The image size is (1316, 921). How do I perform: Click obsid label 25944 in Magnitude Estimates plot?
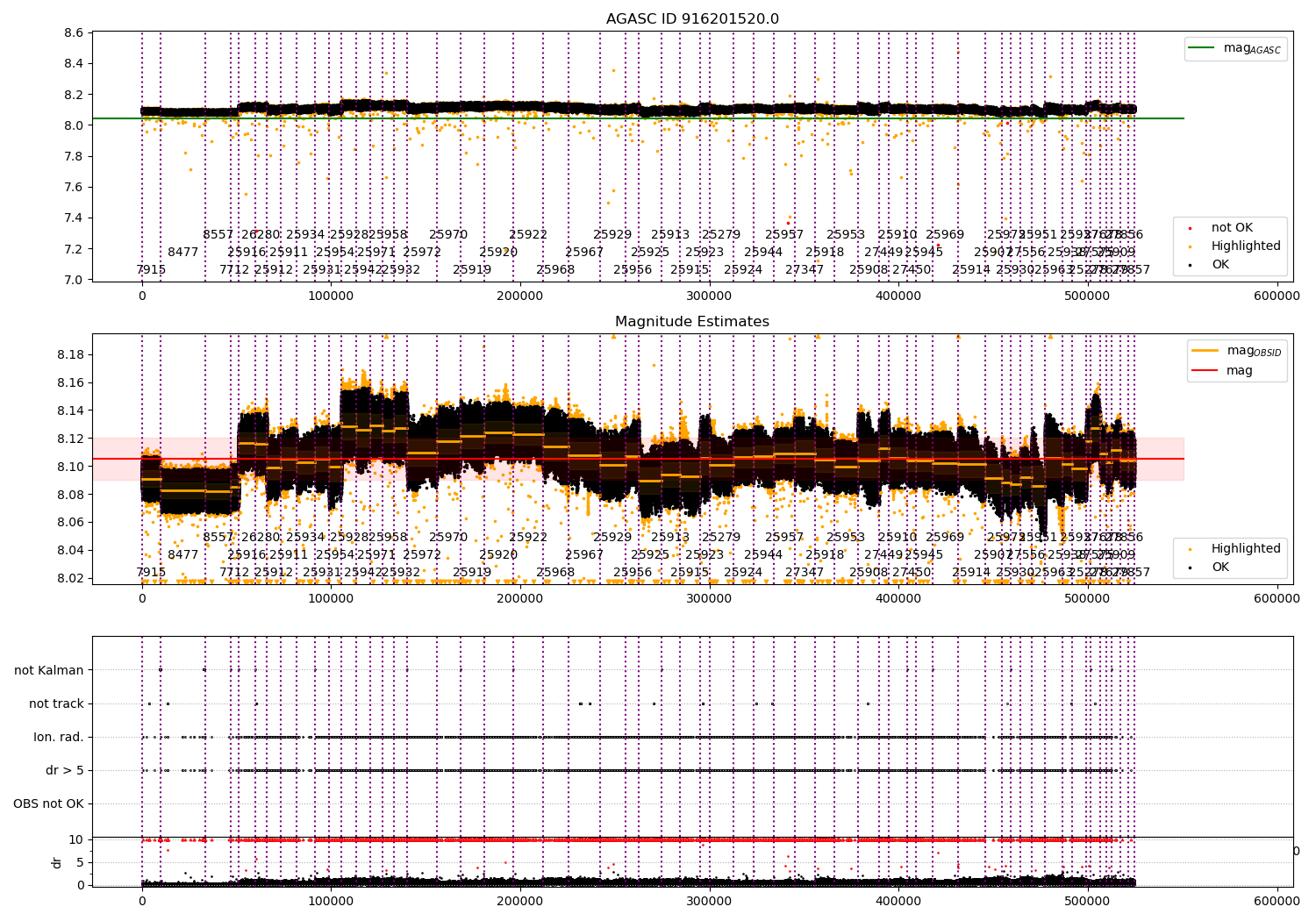pos(763,554)
